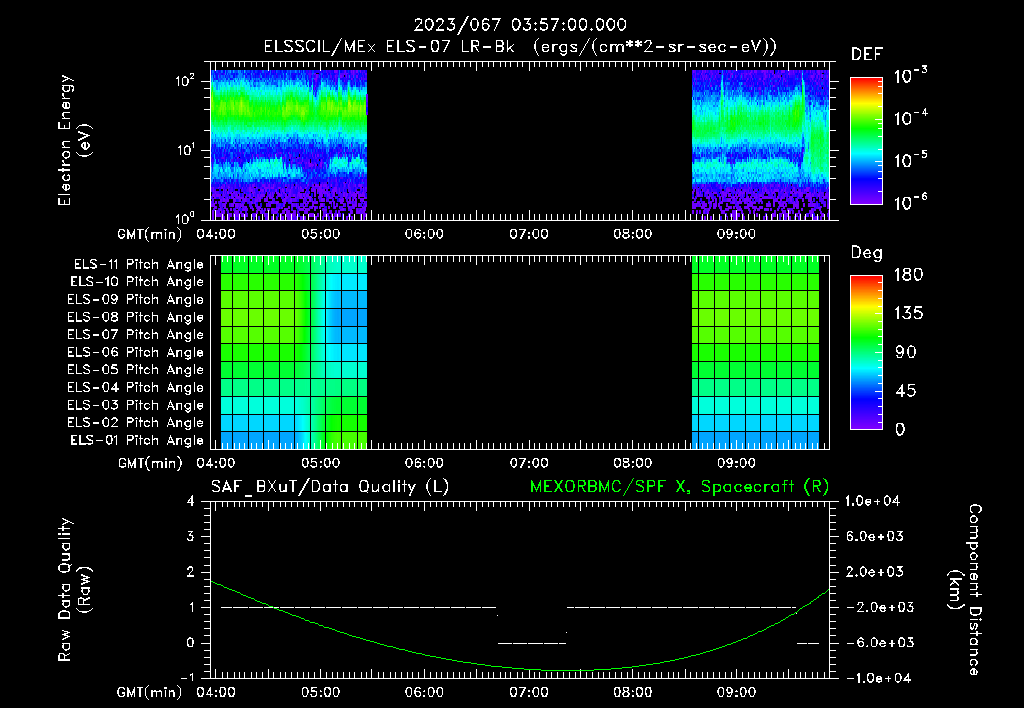
Task: Click the ELS-07 Pitch Angle row label
Action: pyautogui.click(x=136, y=334)
